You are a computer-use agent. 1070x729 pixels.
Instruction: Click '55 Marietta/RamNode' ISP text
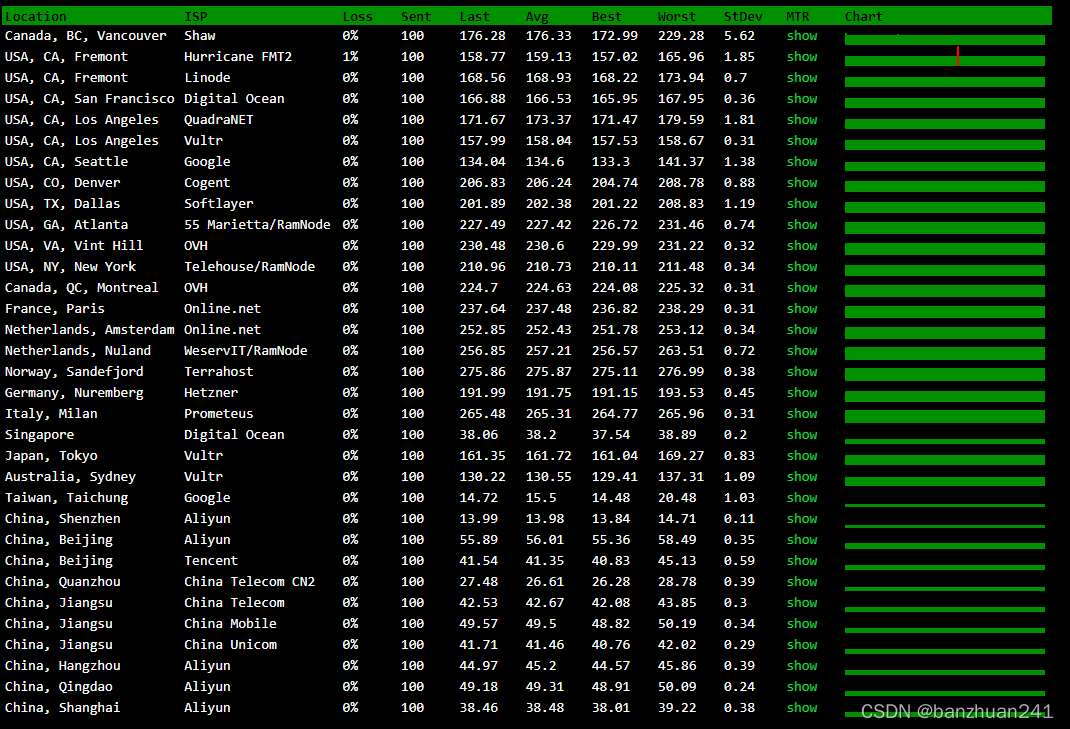pos(257,225)
